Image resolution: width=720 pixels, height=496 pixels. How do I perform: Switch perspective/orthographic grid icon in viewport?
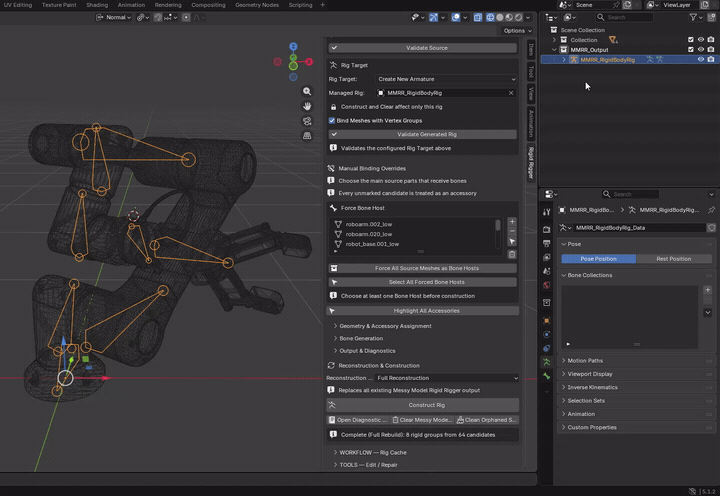[x=307, y=135]
